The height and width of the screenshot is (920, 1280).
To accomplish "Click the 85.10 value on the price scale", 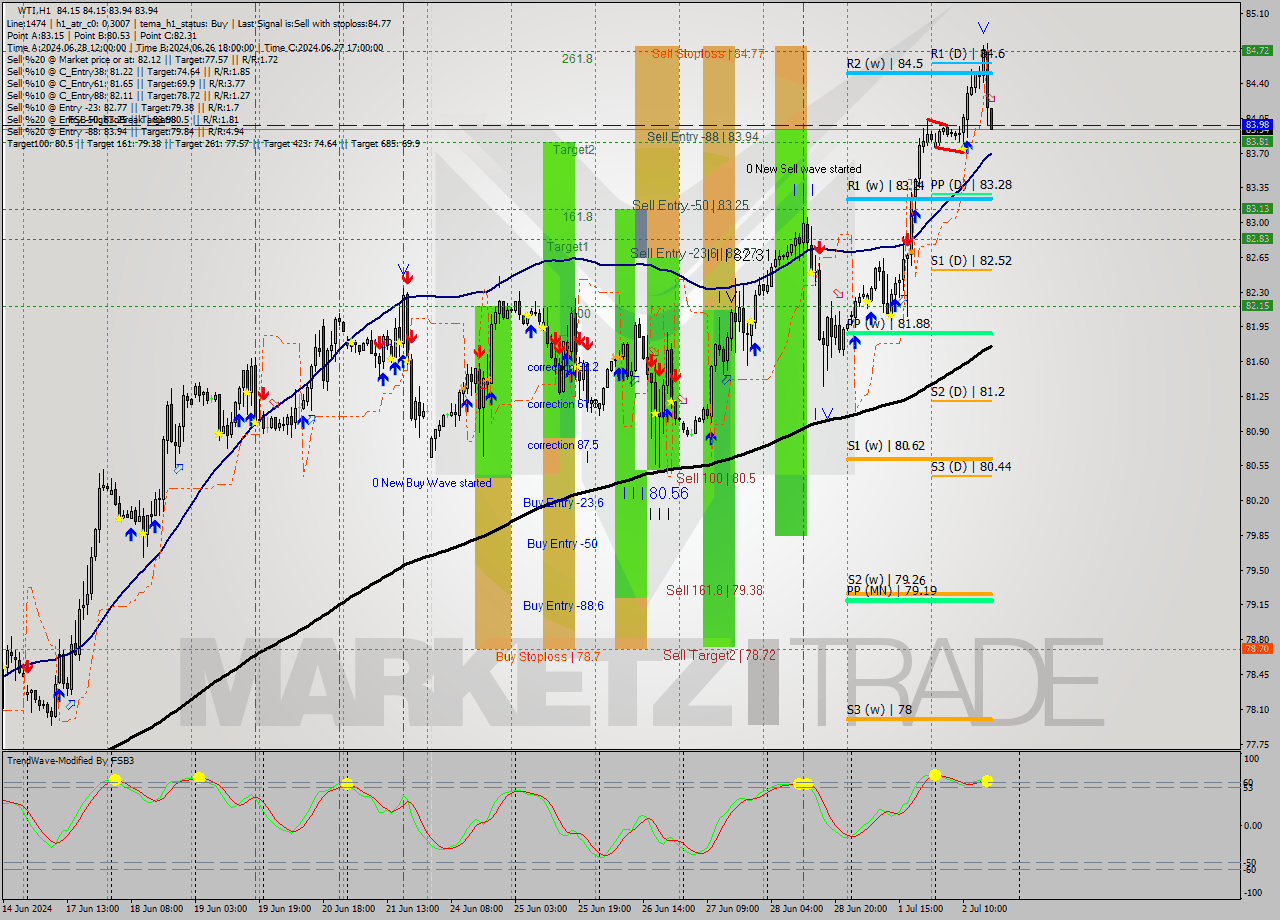I will 1257,13.
